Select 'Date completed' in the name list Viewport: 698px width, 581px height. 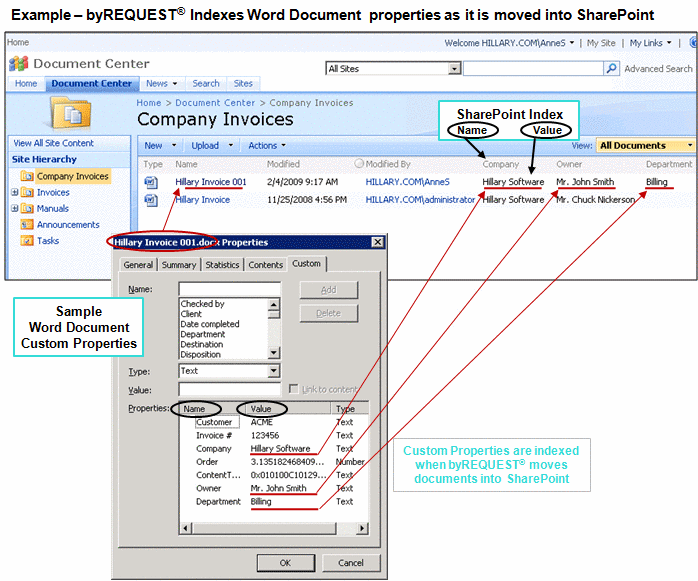click(210, 324)
